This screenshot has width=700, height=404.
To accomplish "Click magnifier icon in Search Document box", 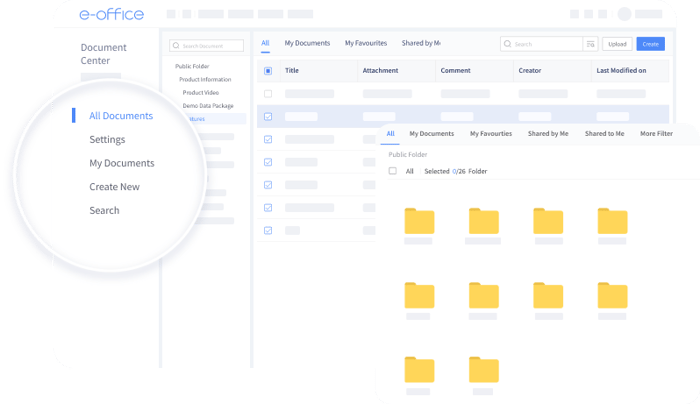I will click(175, 46).
